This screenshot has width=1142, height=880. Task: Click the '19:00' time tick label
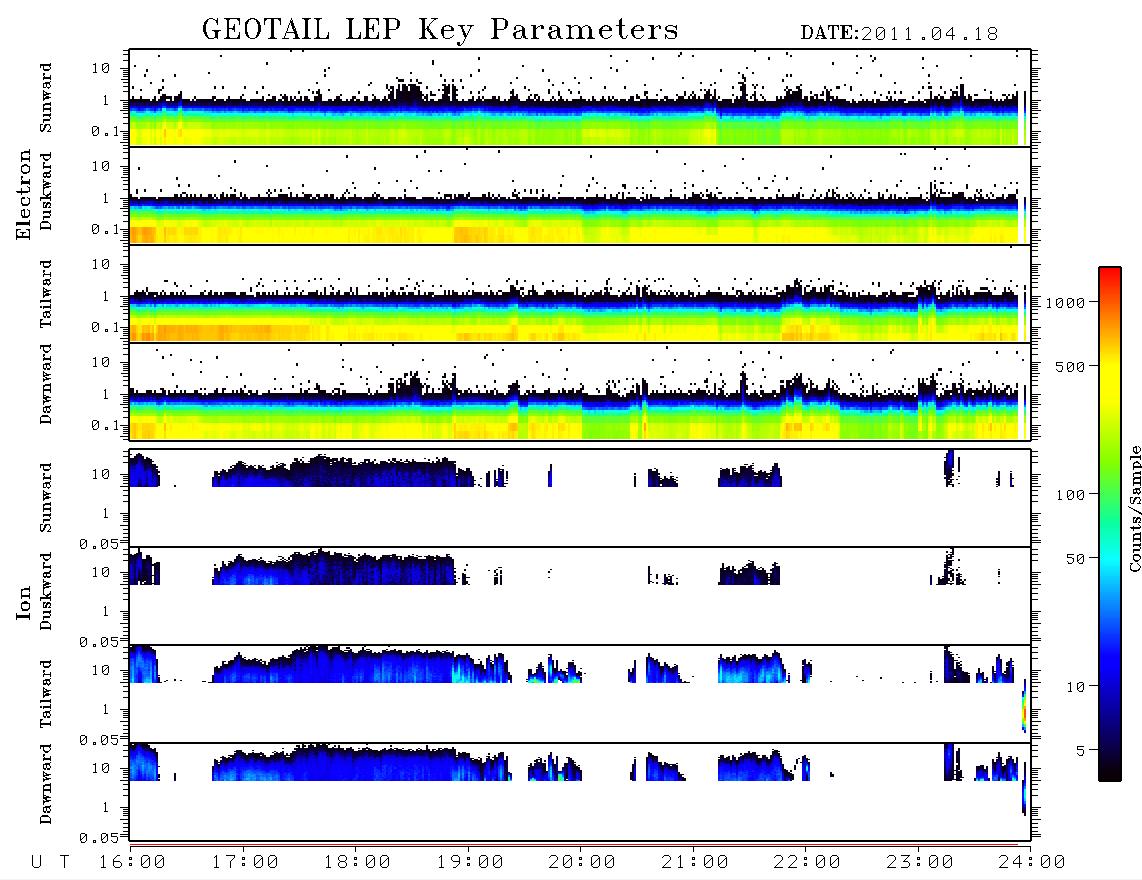(470, 863)
